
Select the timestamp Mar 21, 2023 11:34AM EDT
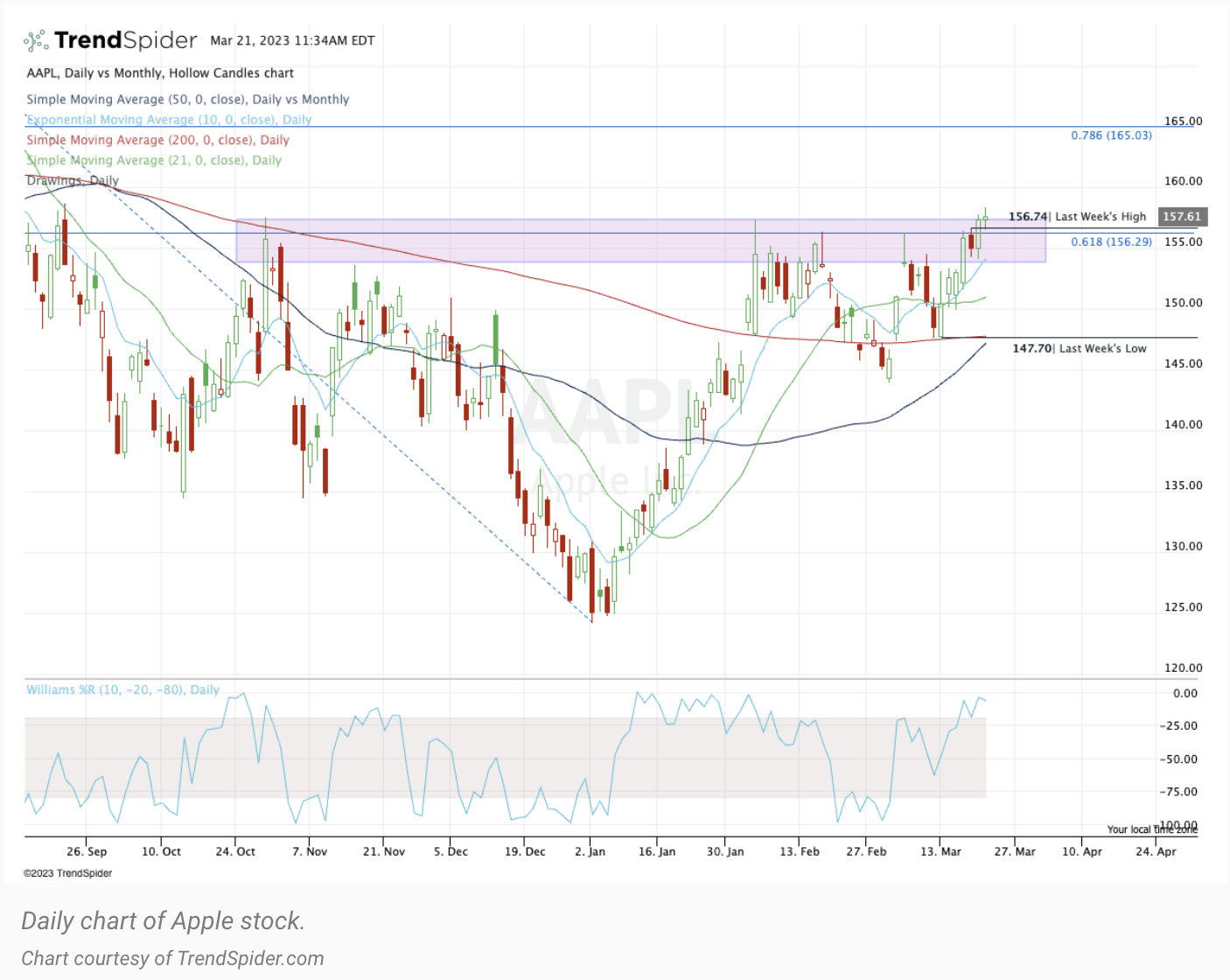[x=292, y=40]
